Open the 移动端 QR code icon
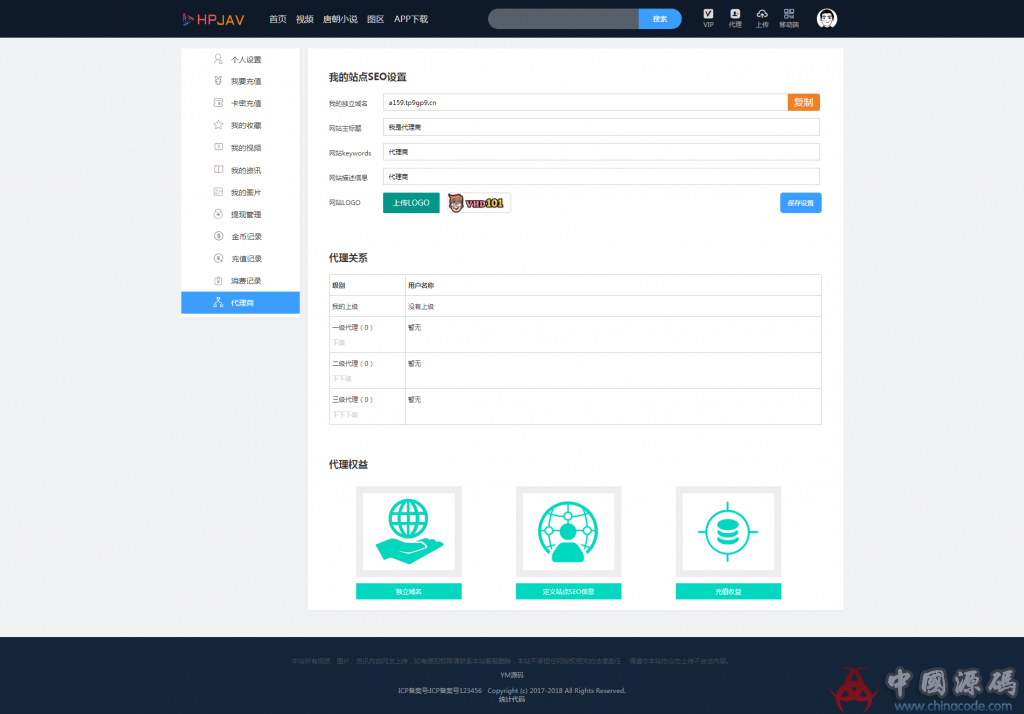This screenshot has width=1024, height=714. 788,19
